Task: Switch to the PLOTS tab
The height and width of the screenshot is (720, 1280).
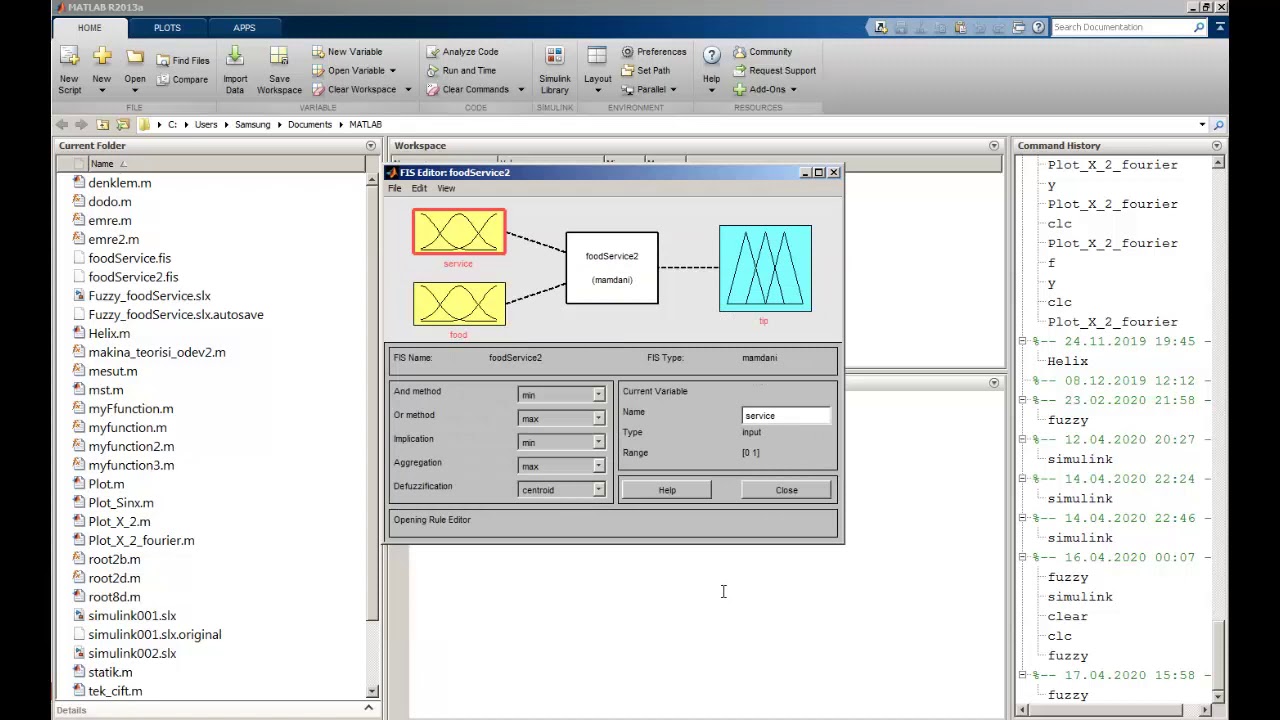Action: point(167,28)
